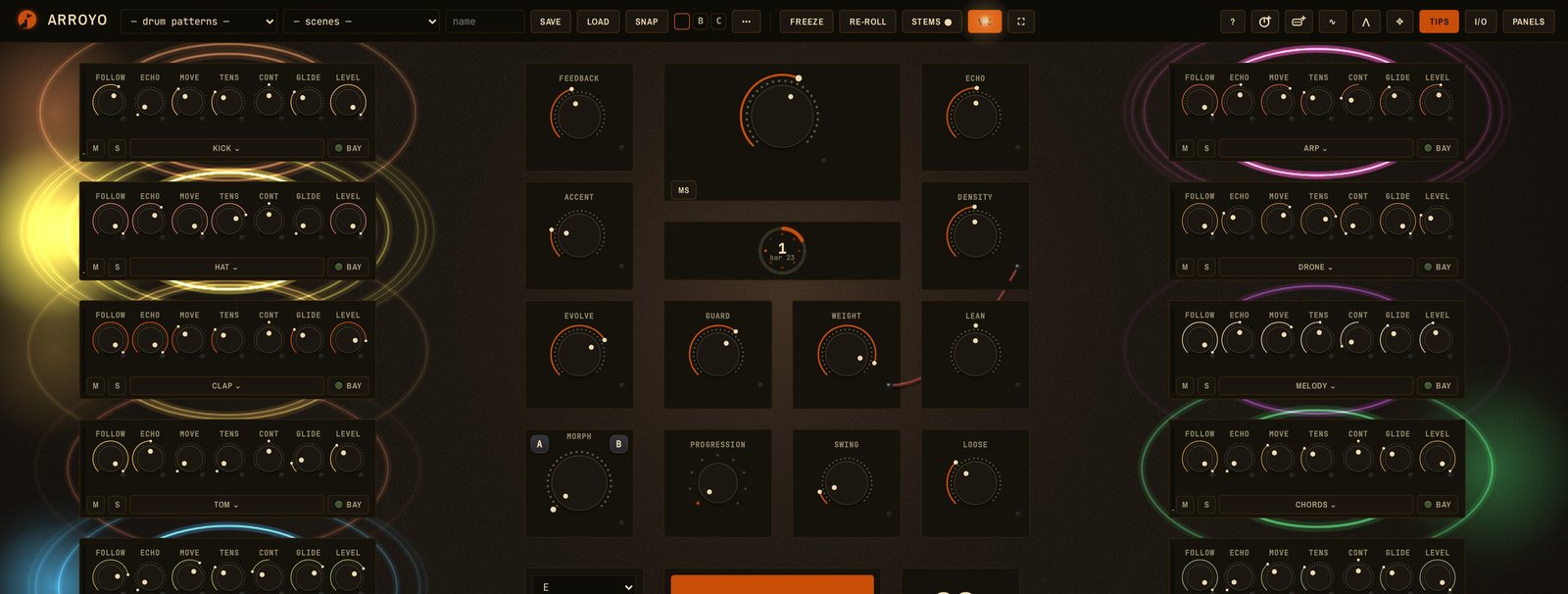Click the RE-ROLL button
Viewport: 1568px width, 594px height.
pos(867,22)
